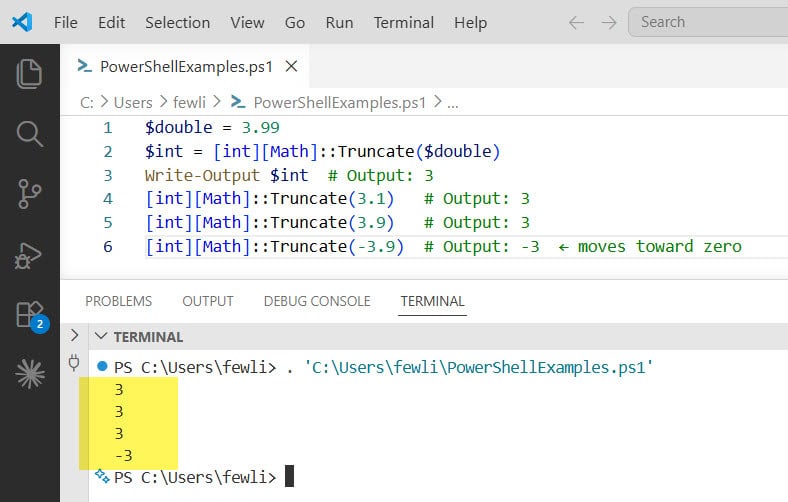788x502 pixels.
Task: Open the Search view in activity bar
Action: tap(29, 134)
